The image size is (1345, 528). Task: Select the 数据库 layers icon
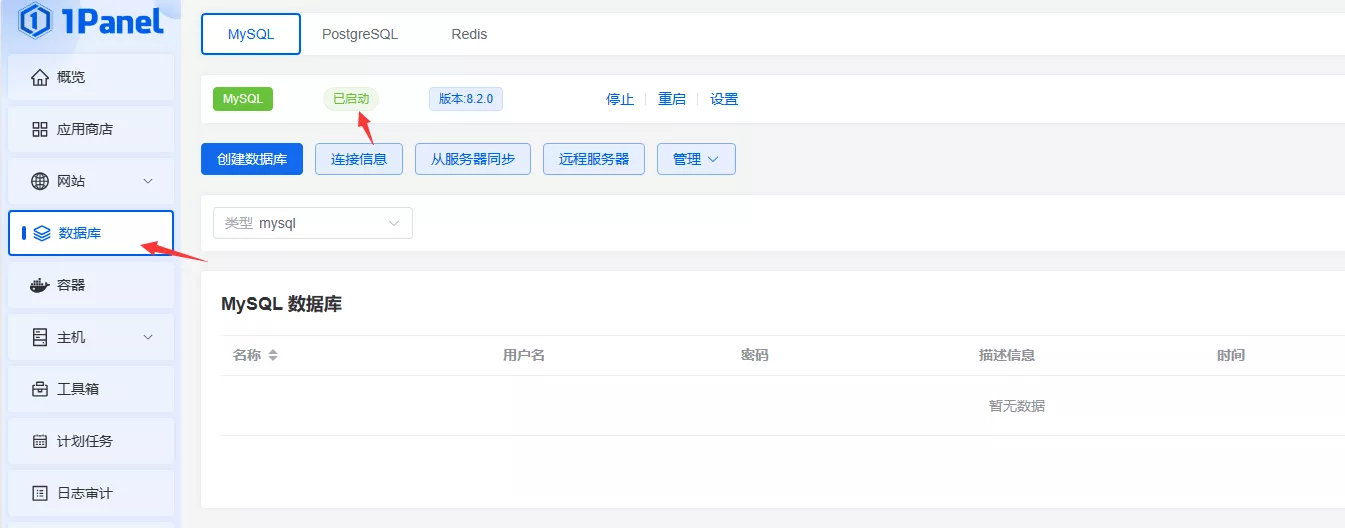[41, 233]
